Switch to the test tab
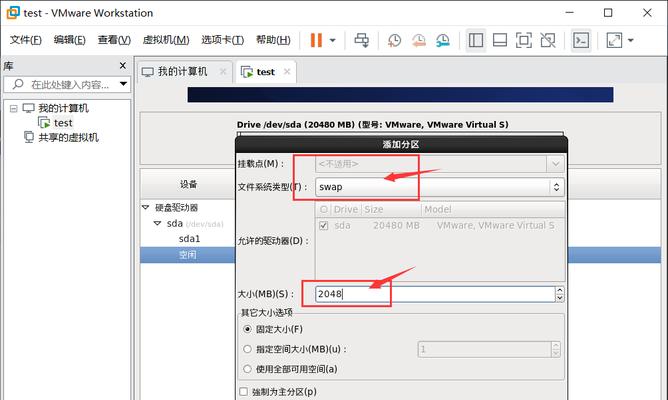Screen dimensions: 668x400 (x=265, y=72)
